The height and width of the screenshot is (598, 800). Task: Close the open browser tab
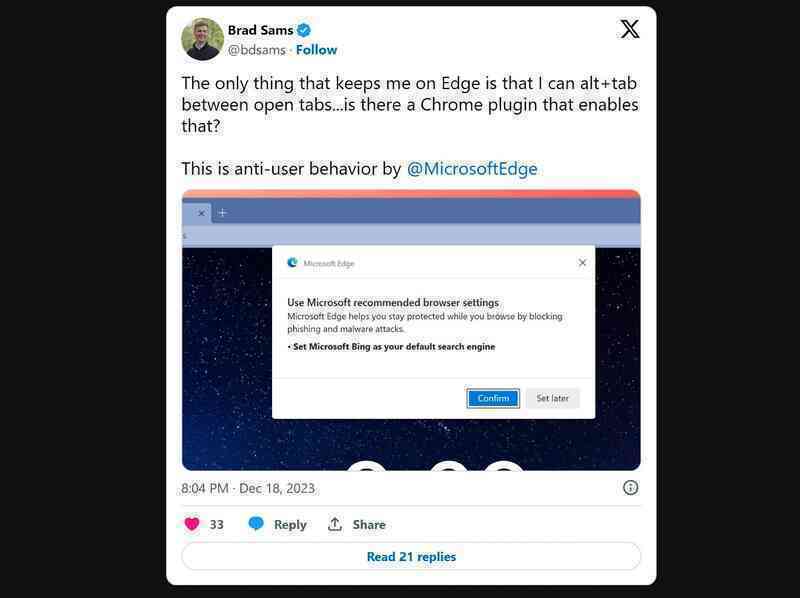point(202,213)
